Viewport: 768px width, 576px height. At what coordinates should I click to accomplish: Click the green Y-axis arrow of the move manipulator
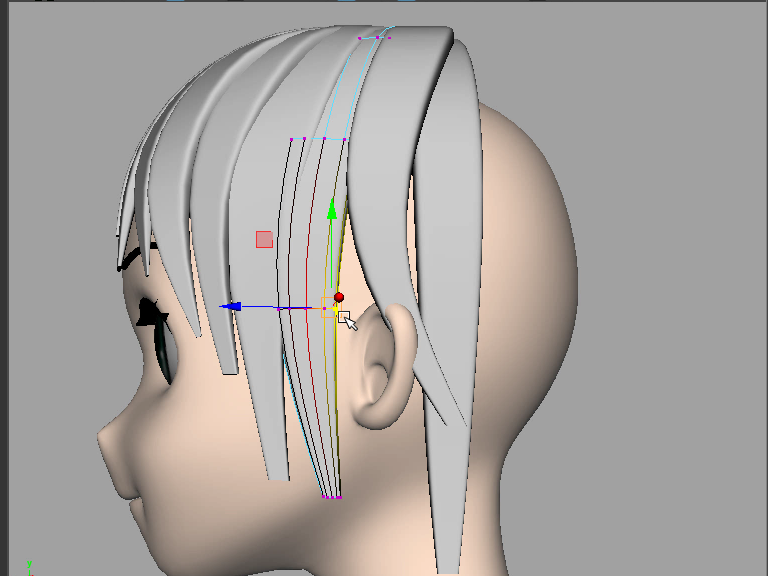[x=332, y=210]
